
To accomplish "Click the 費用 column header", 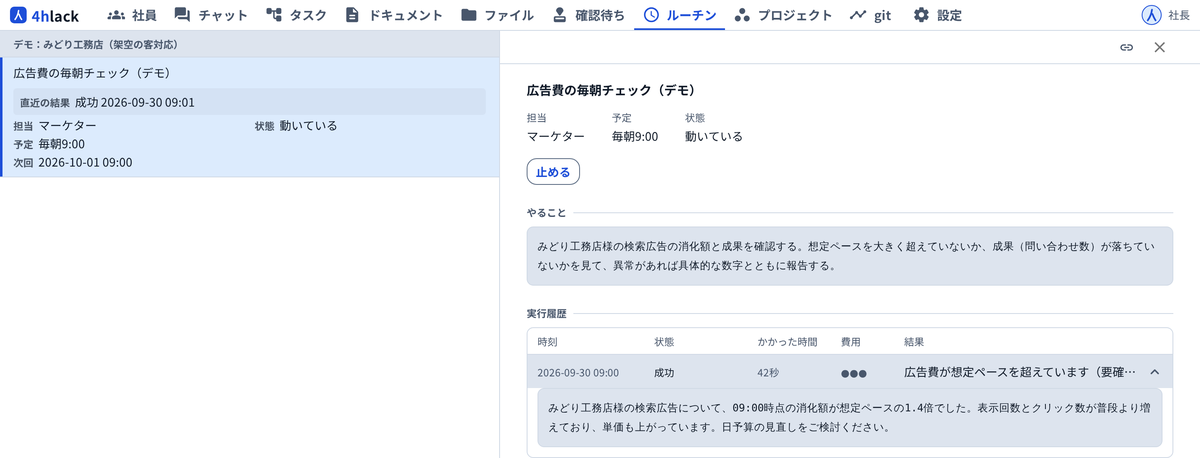I will pyautogui.click(x=851, y=341).
